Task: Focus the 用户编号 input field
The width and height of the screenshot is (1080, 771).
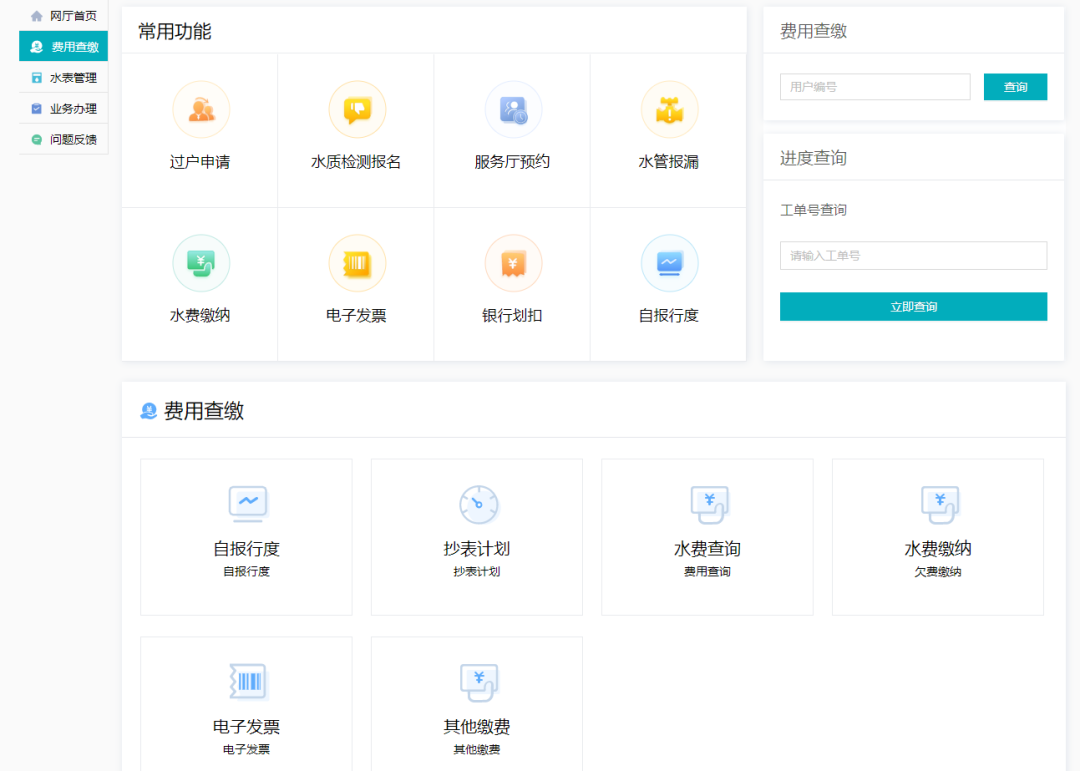Action: pos(875,87)
